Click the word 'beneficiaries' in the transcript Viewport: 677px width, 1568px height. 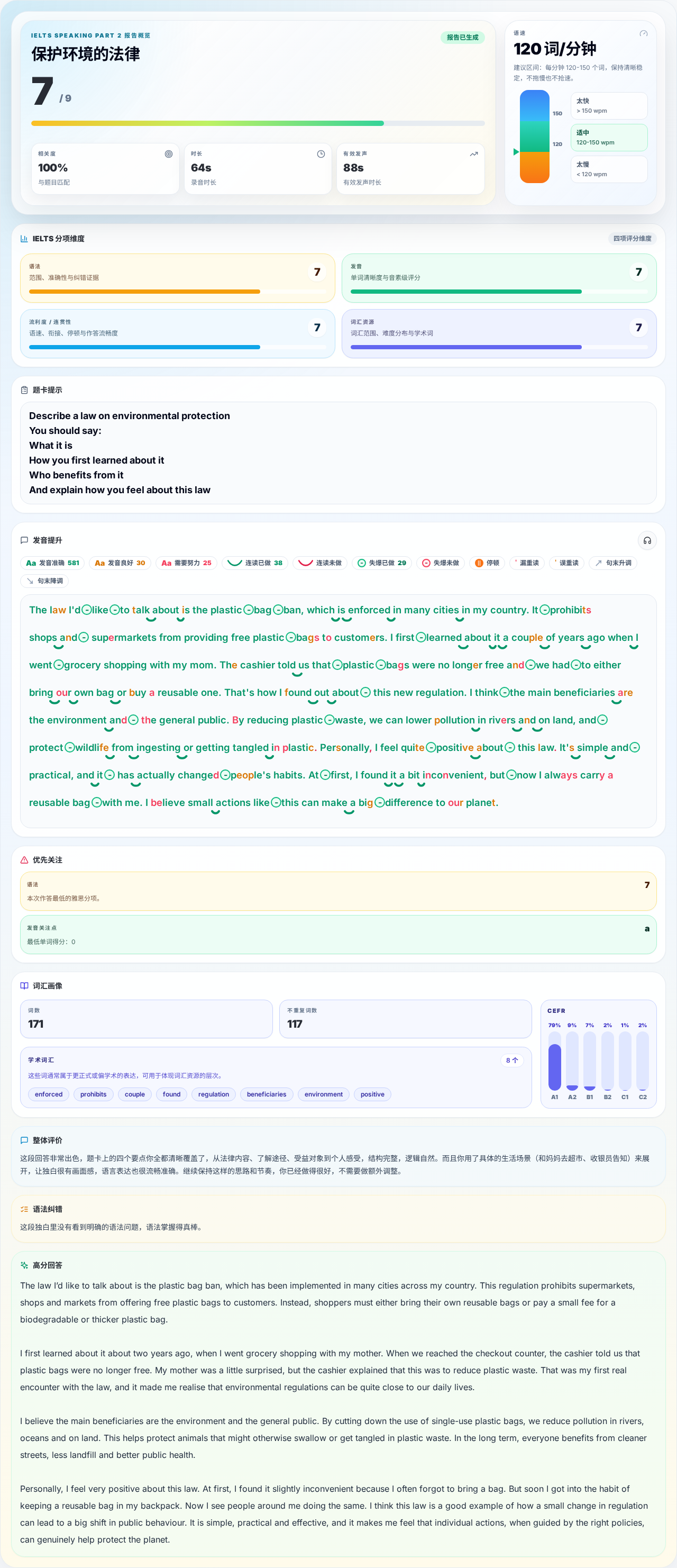584,693
